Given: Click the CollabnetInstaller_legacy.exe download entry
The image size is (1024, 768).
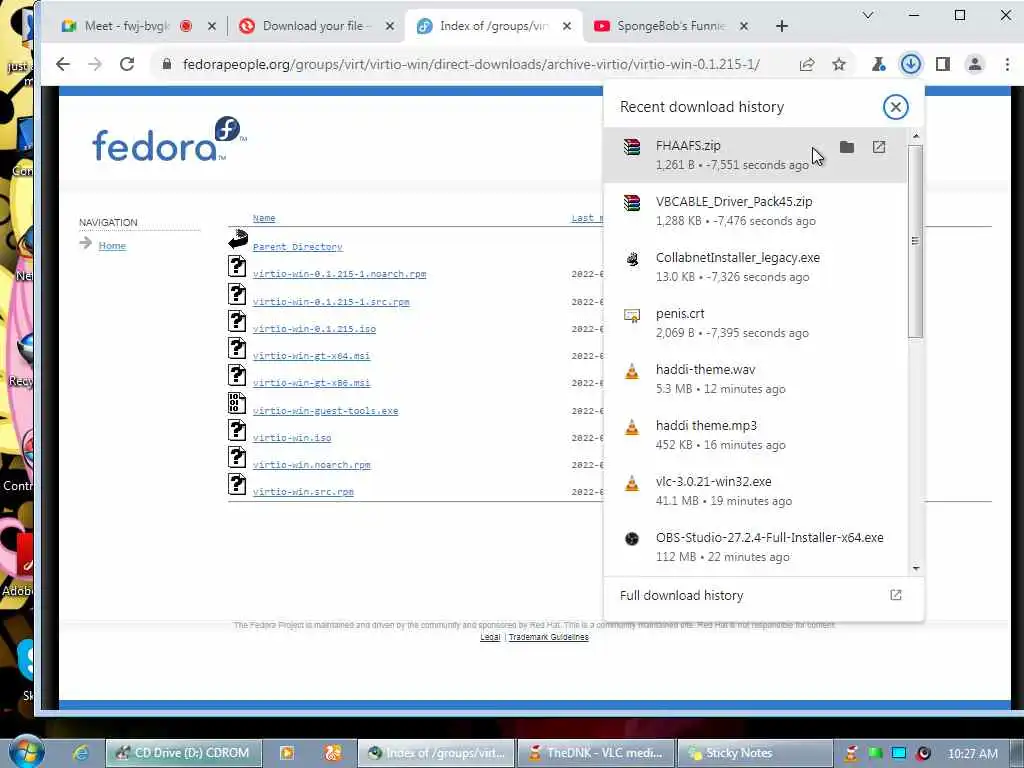Looking at the screenshot, I should (756, 267).
